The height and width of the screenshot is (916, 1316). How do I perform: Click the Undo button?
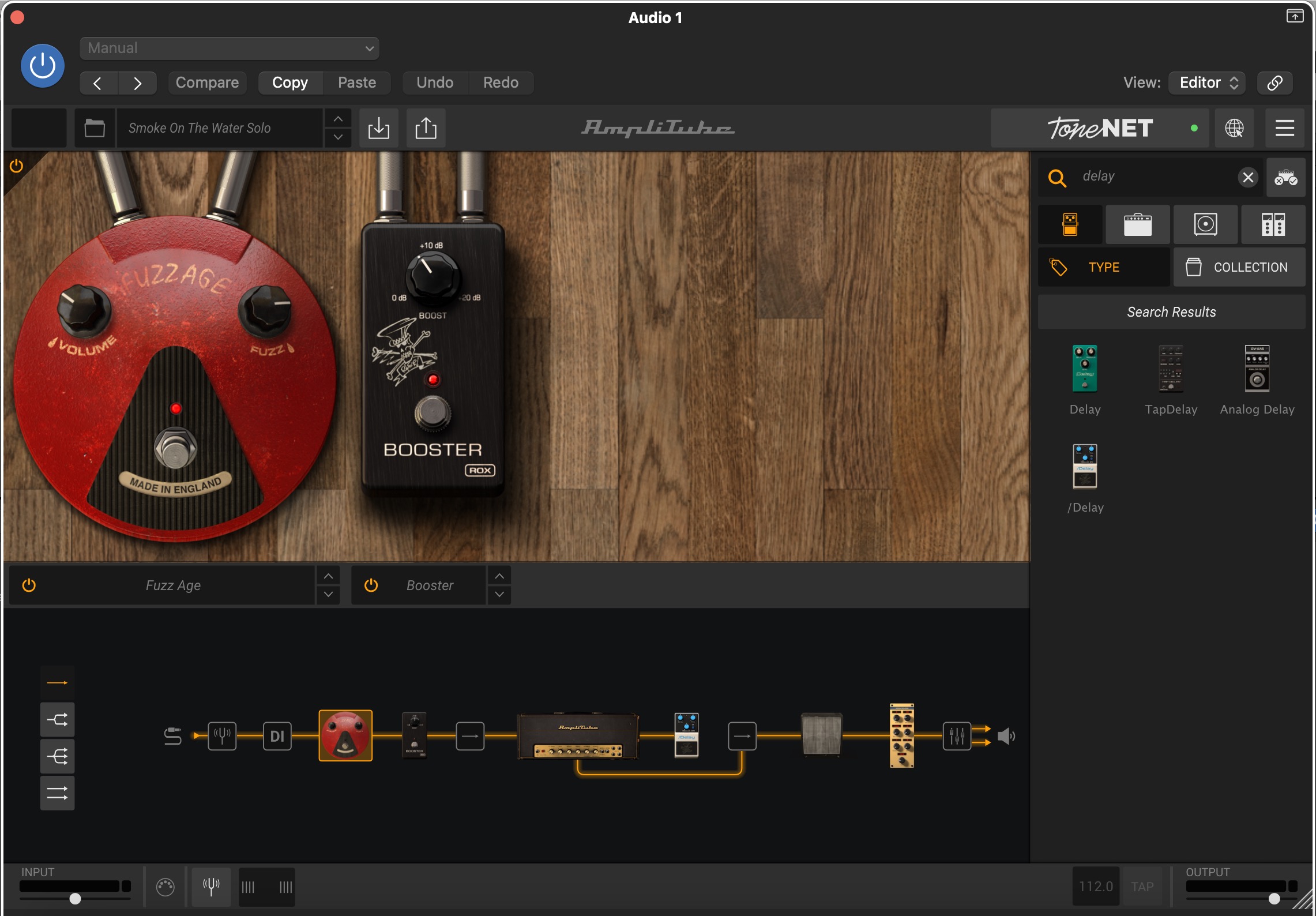tap(435, 83)
